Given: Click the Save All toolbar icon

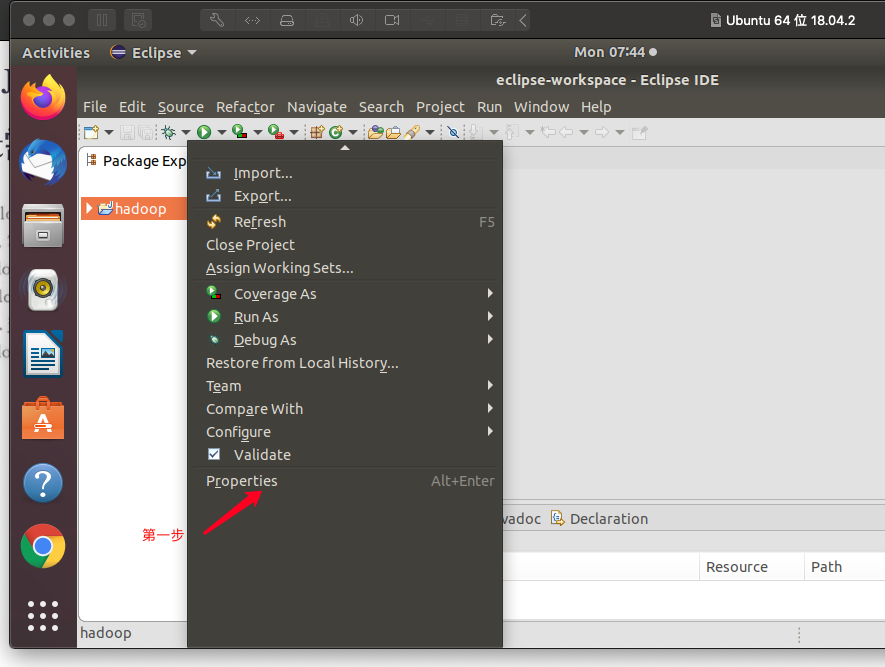Looking at the screenshot, I should [x=146, y=133].
